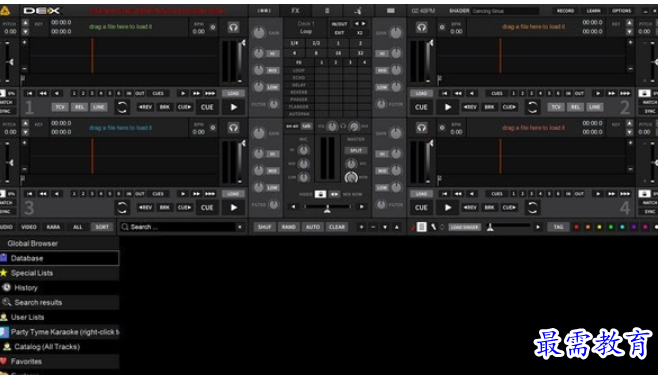This screenshot has width=658, height=375.
Task: Click the microphone icon in browser toolbar
Action: tap(433, 227)
